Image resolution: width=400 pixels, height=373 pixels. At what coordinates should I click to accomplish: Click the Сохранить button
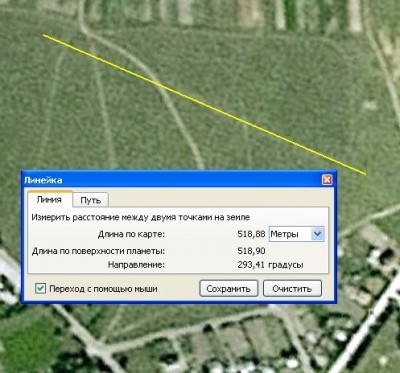pyautogui.click(x=228, y=288)
